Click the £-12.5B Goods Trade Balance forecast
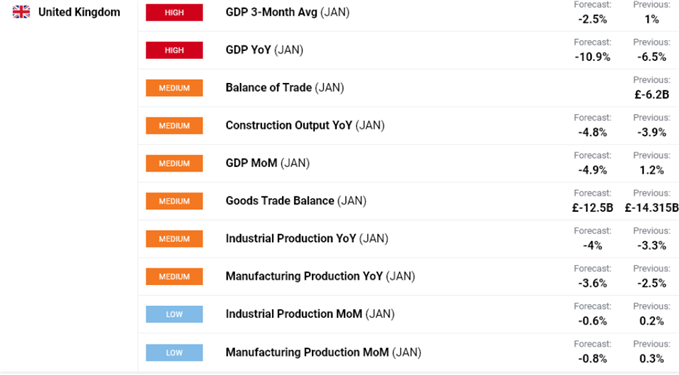The height and width of the screenshot is (375, 679). [x=592, y=208]
